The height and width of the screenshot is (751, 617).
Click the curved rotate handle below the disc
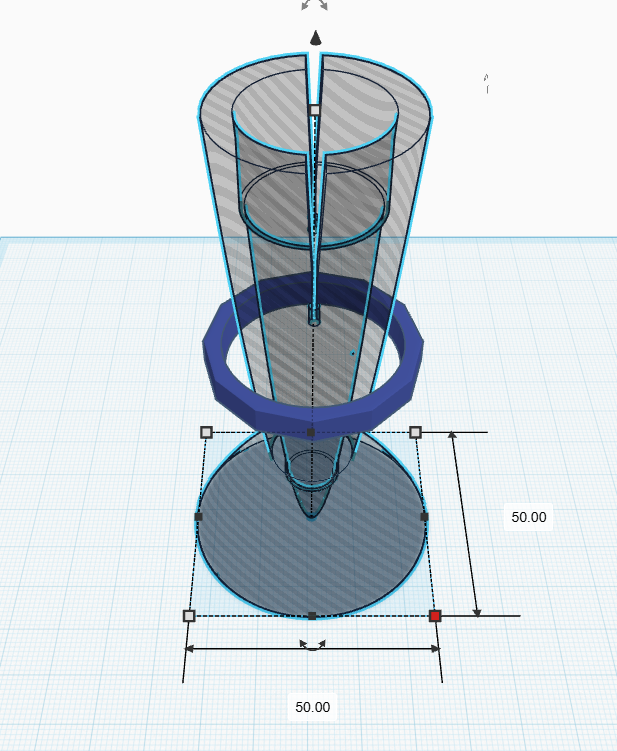click(x=313, y=645)
